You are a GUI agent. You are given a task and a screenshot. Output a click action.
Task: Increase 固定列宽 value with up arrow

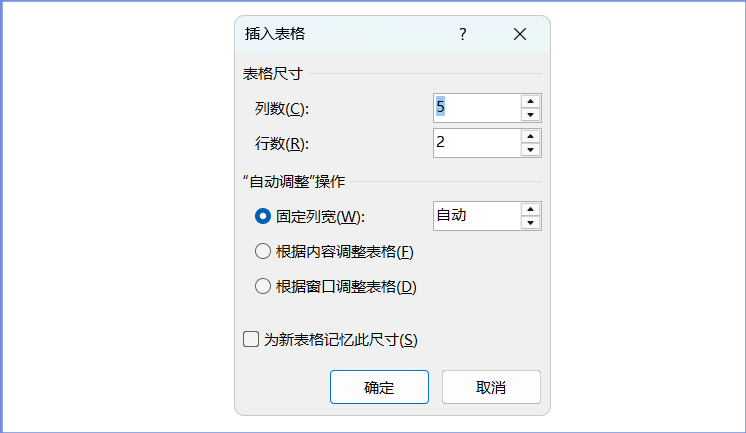pos(530,209)
